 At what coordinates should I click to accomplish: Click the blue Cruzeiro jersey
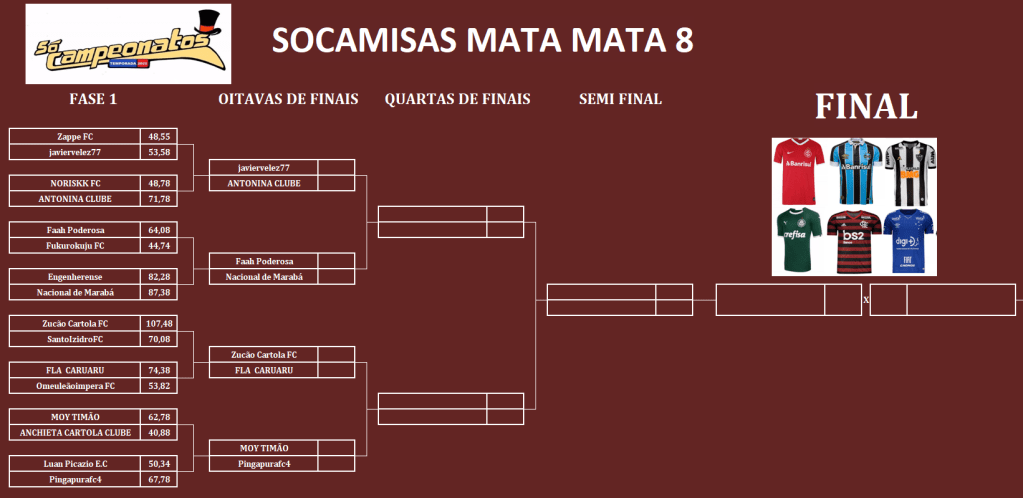(908, 241)
